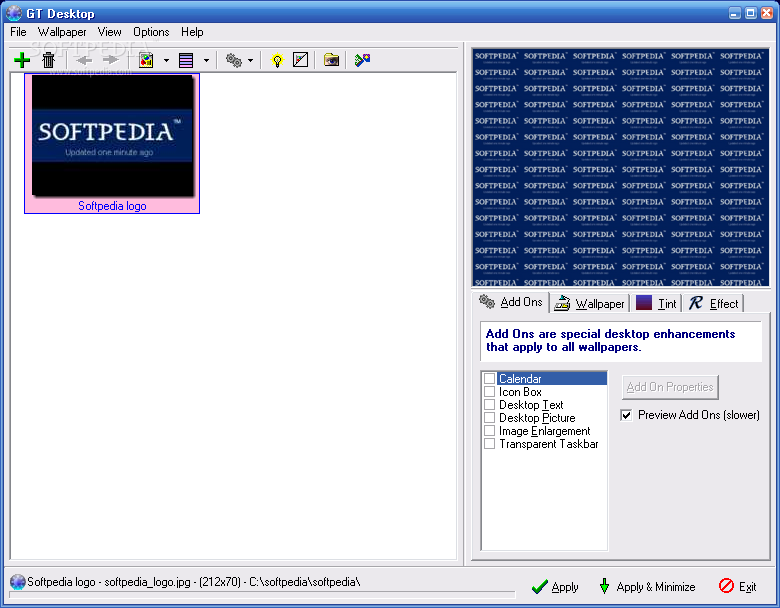
Task: Switch to the Effect tab
Action: point(713,304)
